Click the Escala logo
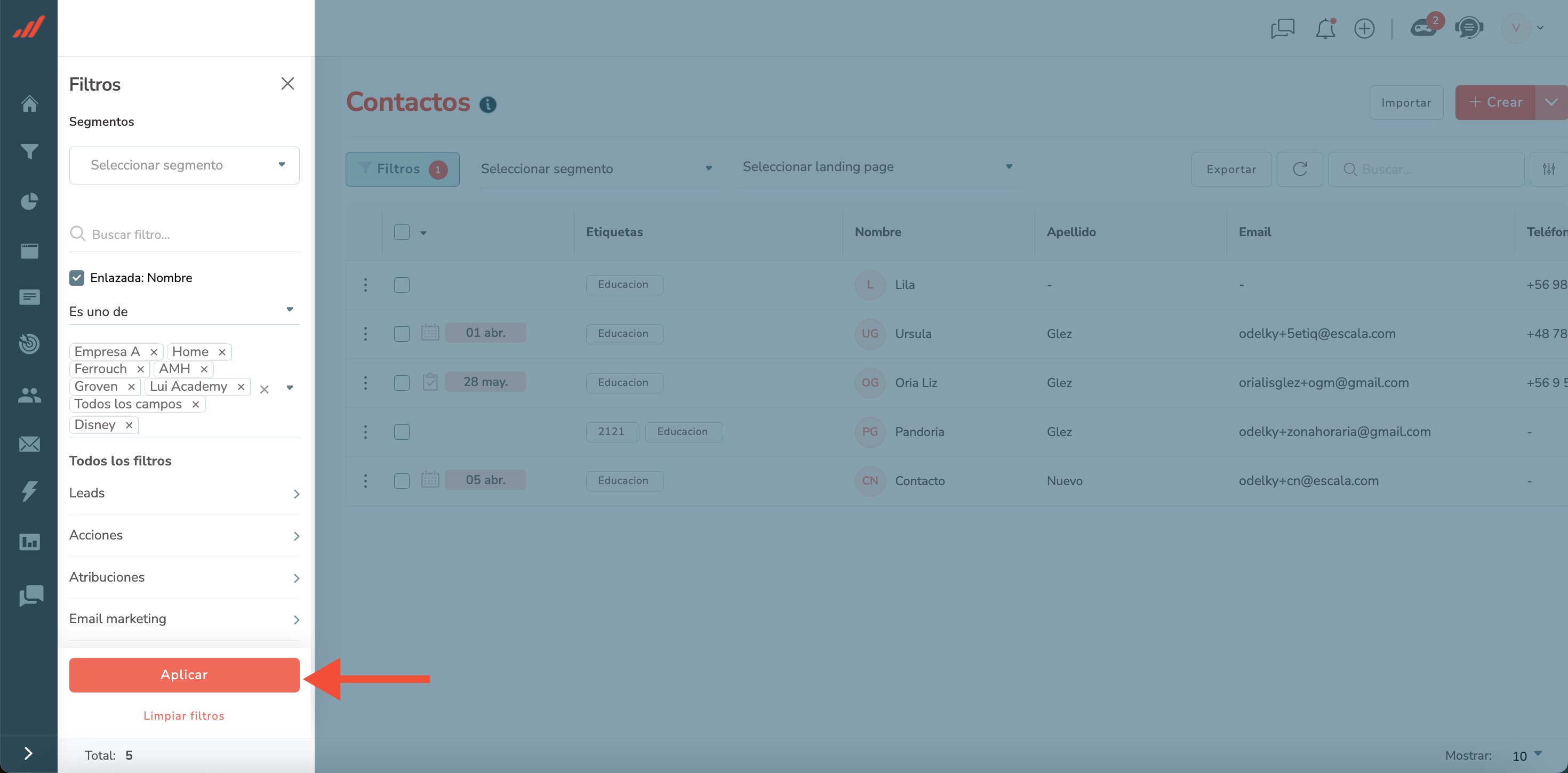1568x773 pixels. pyautogui.click(x=29, y=27)
